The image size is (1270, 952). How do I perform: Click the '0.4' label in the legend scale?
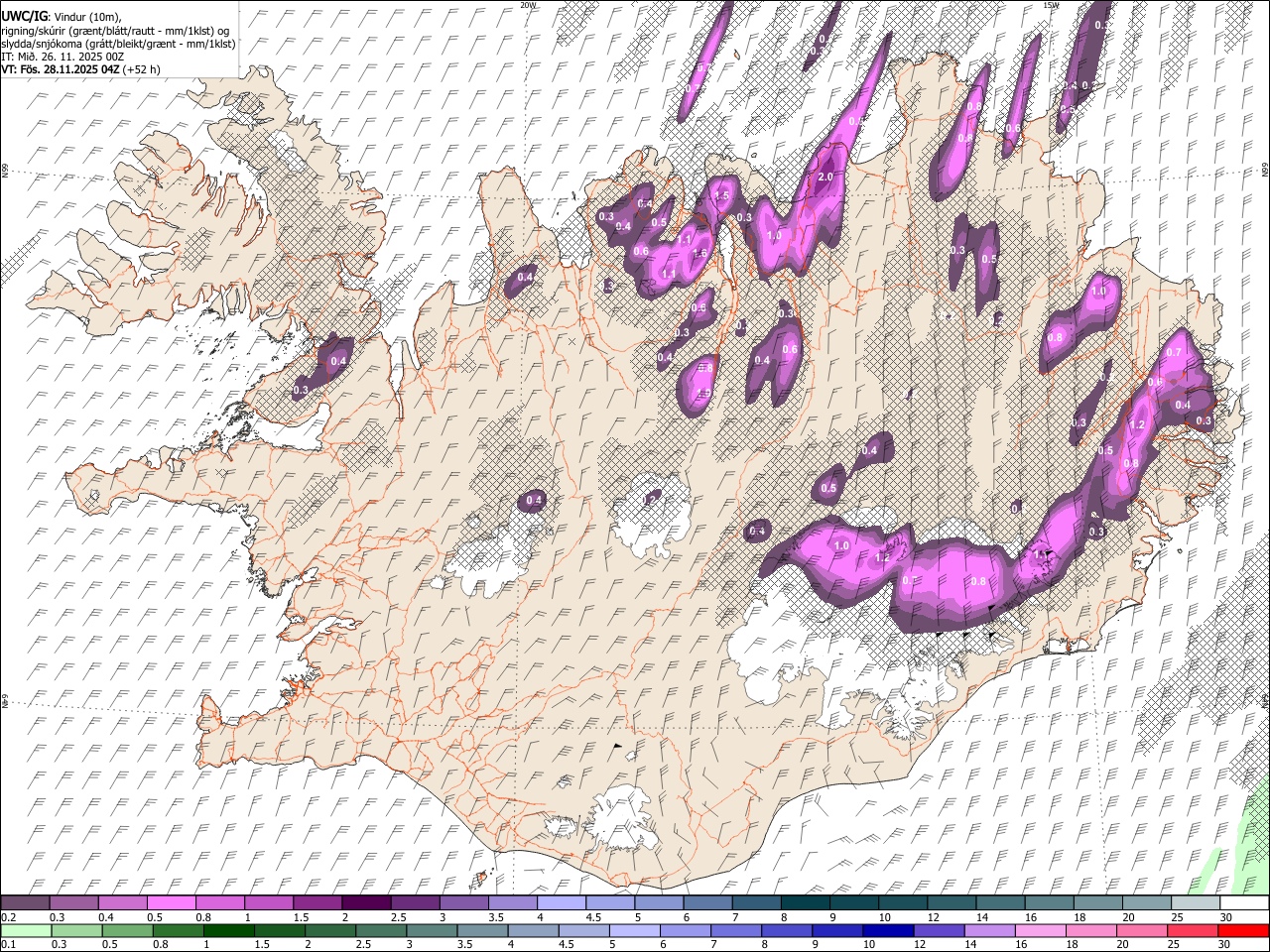coord(106,917)
